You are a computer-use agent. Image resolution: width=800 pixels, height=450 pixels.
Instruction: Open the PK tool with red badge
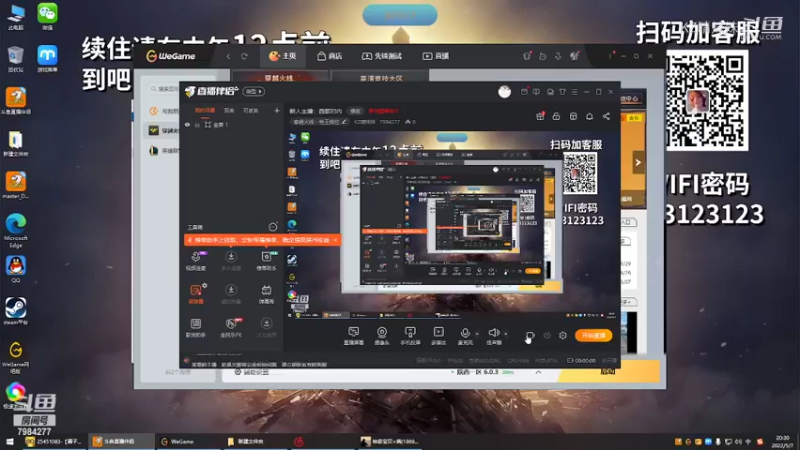click(x=231, y=328)
